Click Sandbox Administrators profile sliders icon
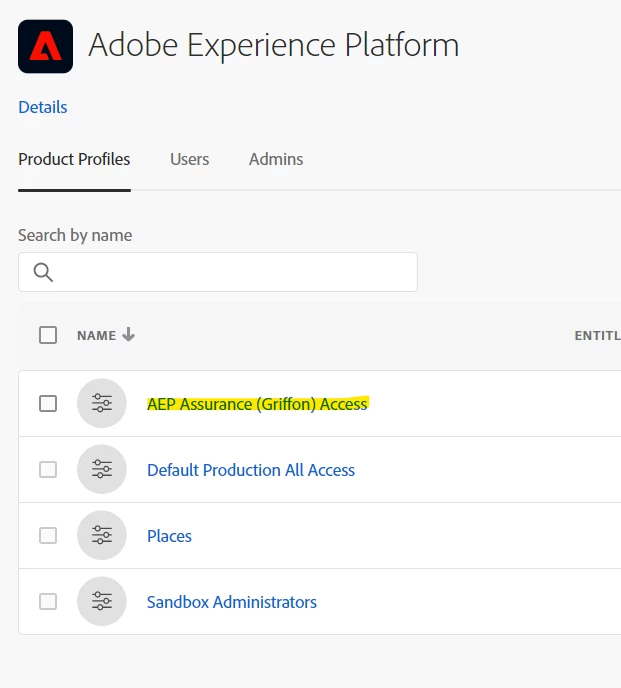621x688 pixels. pyautogui.click(x=102, y=602)
